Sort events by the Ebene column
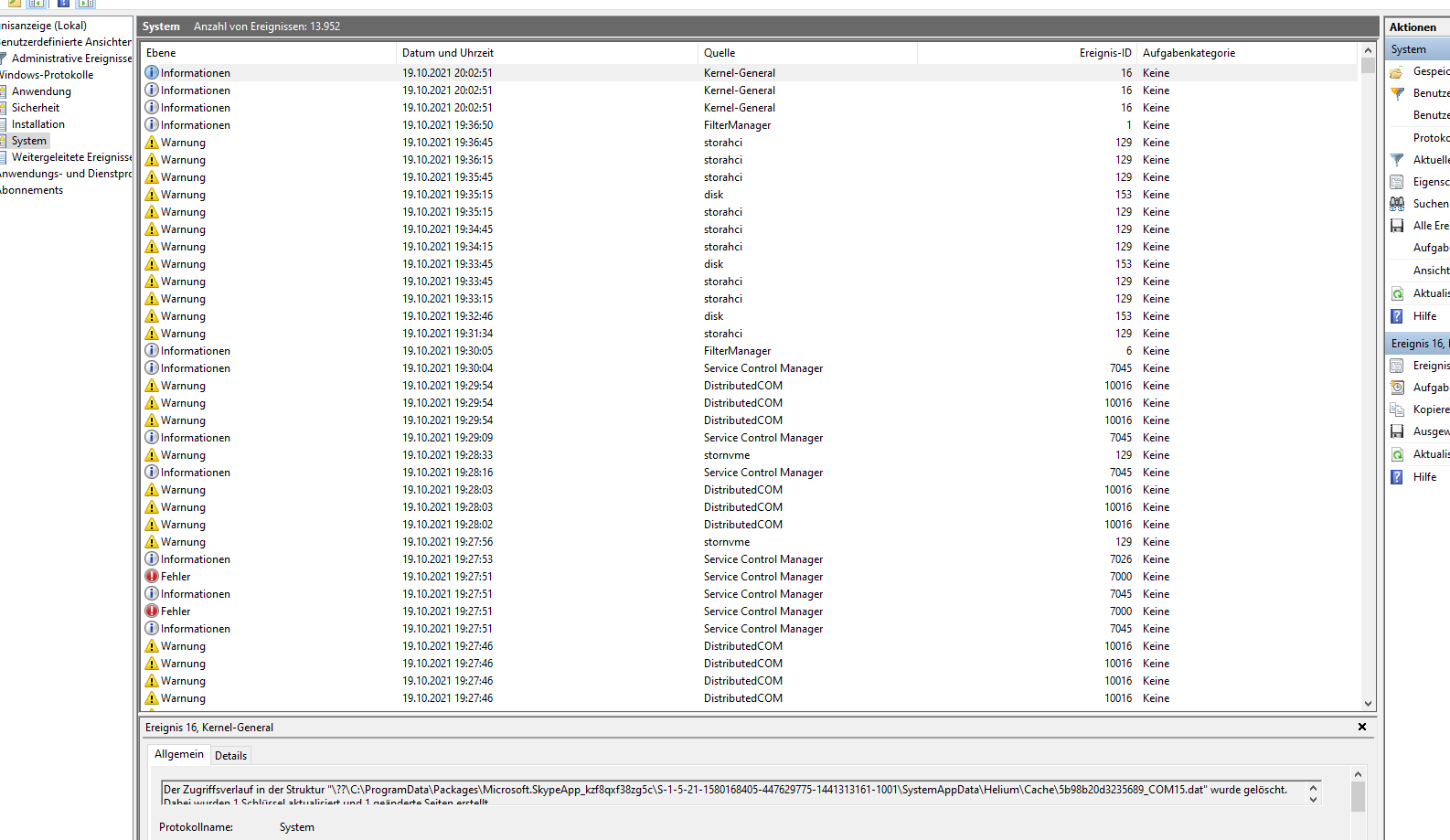Screen dimensions: 1450x840 pos(269,53)
